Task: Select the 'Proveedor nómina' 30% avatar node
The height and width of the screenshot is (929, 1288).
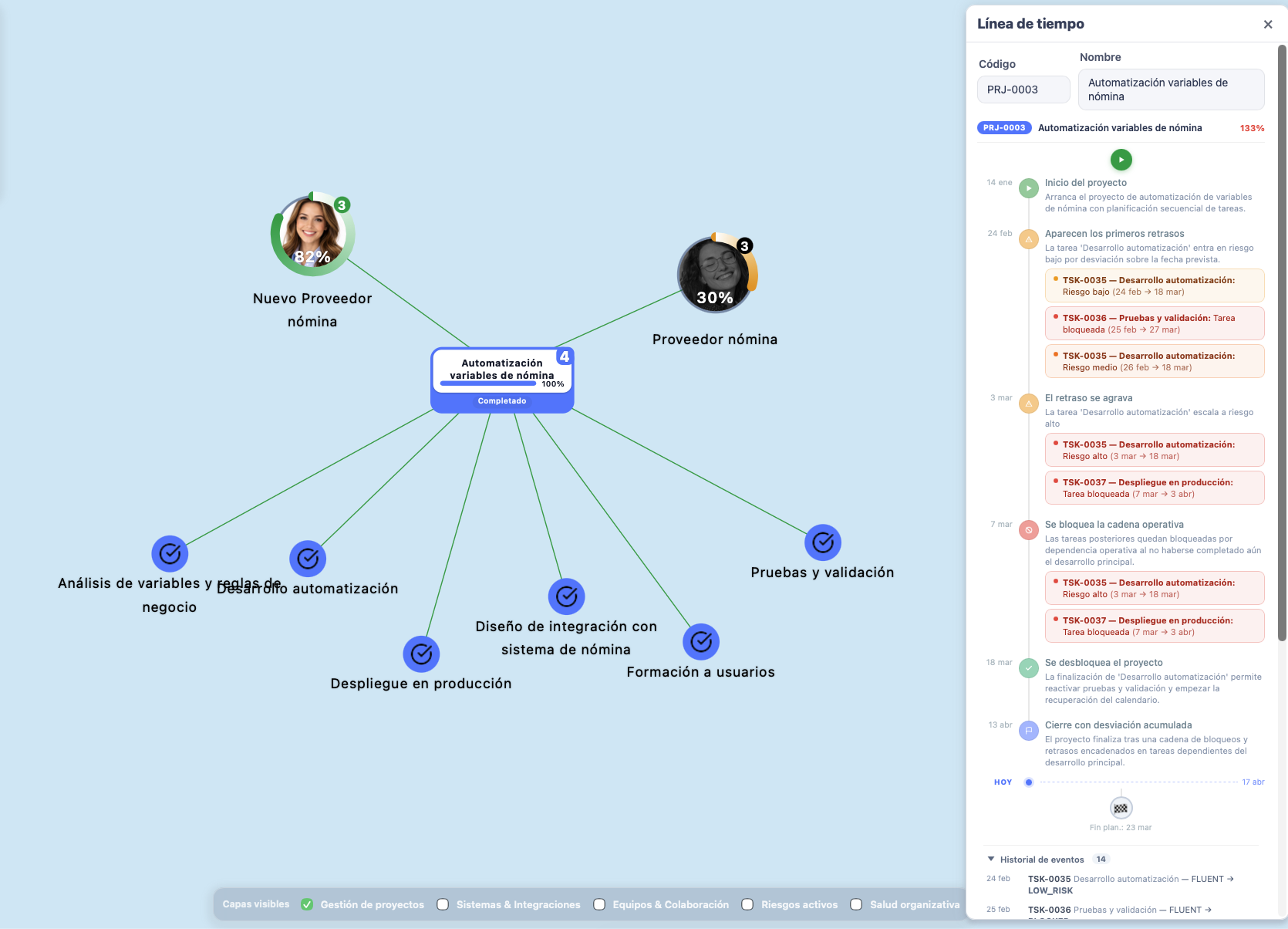Action: pos(716,274)
